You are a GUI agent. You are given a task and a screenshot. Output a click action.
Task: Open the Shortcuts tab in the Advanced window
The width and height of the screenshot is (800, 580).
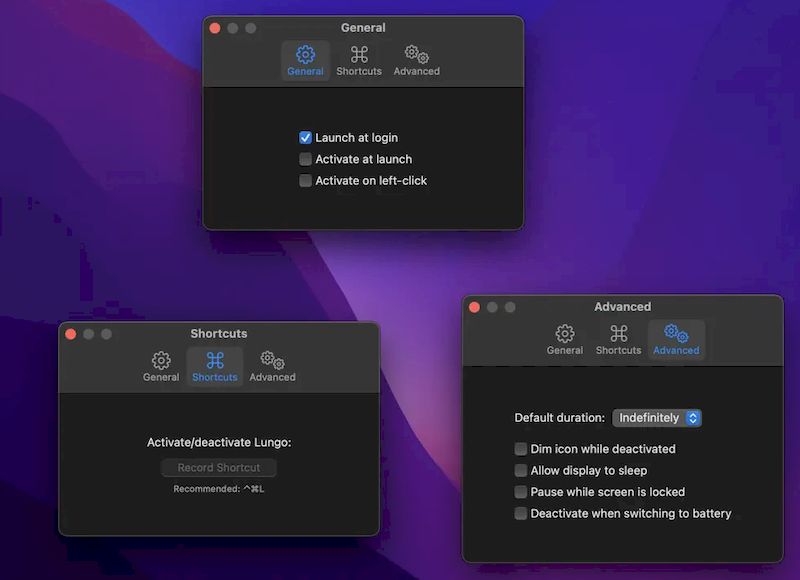tap(618, 340)
